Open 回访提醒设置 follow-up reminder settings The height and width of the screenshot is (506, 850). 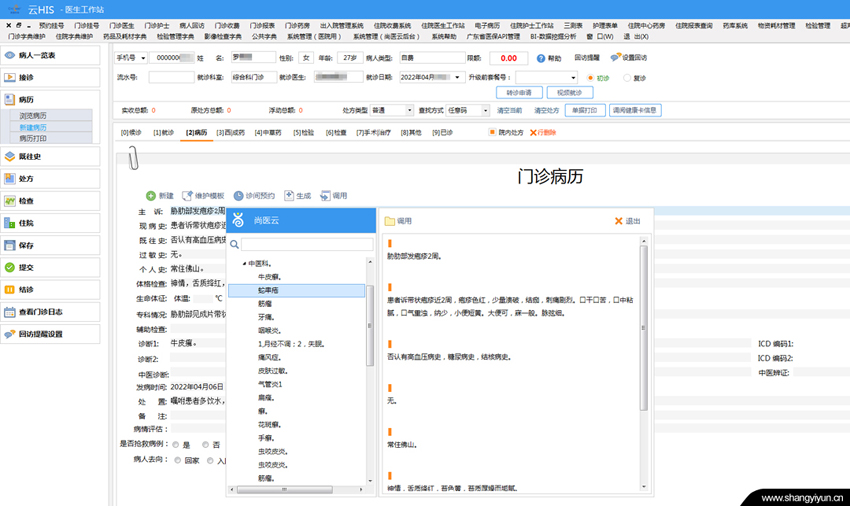[x=50, y=335]
